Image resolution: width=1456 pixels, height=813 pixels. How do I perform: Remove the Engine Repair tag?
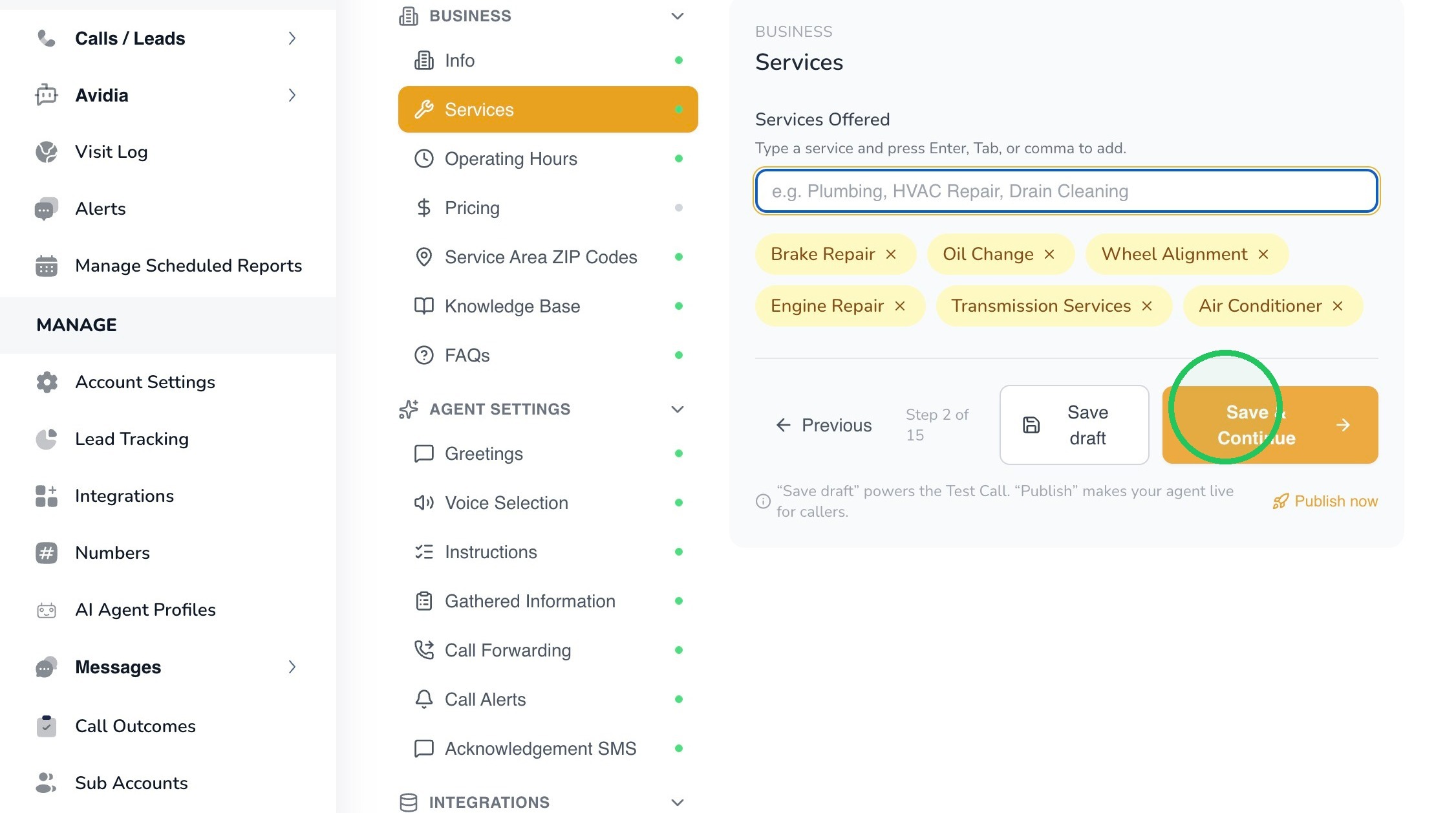pyautogui.click(x=900, y=306)
